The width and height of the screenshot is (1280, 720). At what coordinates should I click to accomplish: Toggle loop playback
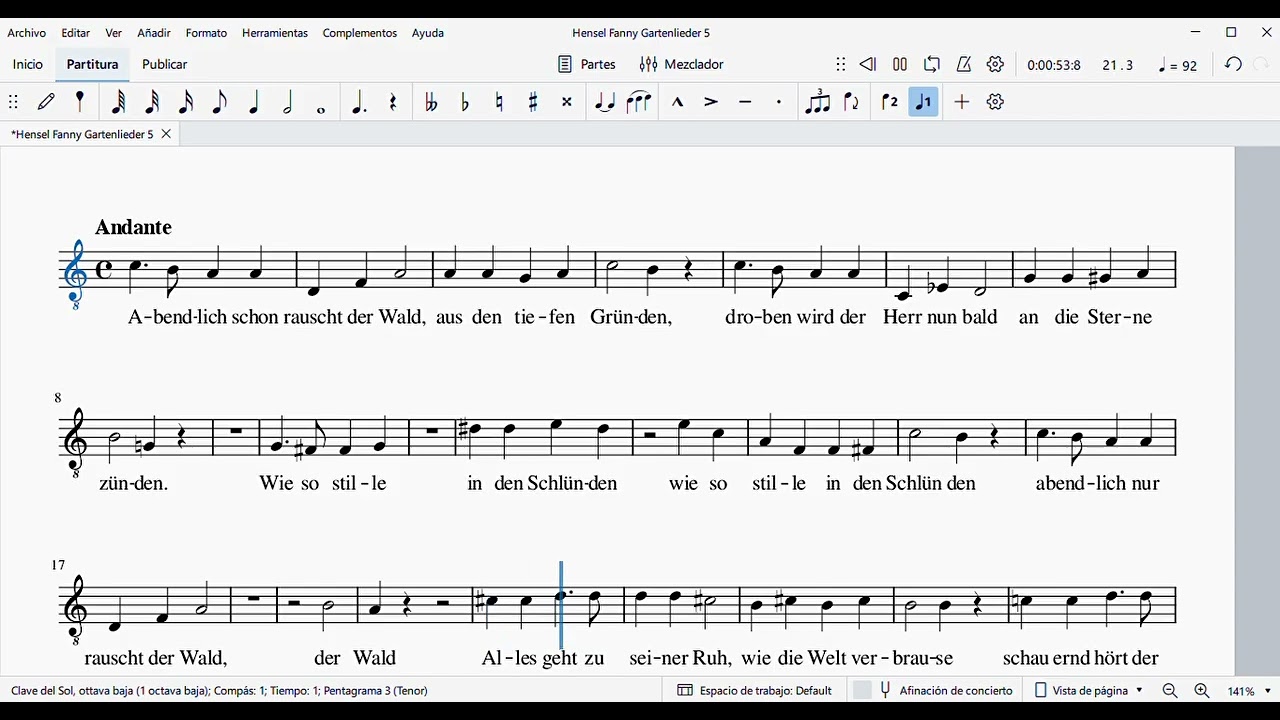click(x=932, y=64)
